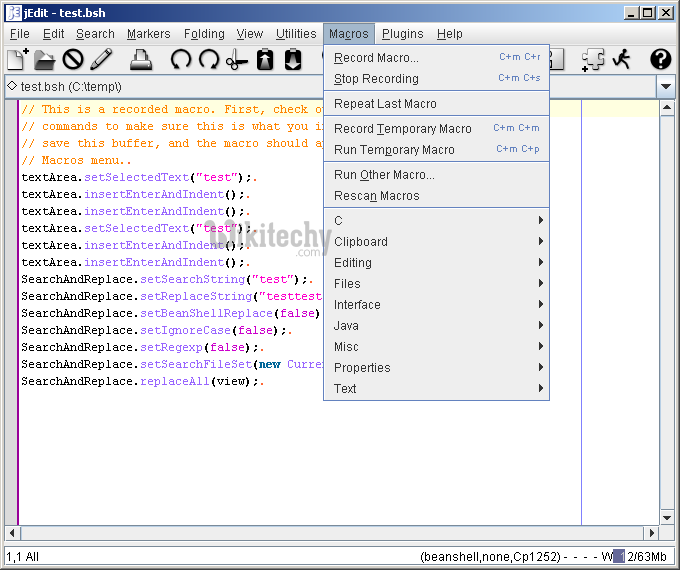Open the Plugins menu

[402, 34]
